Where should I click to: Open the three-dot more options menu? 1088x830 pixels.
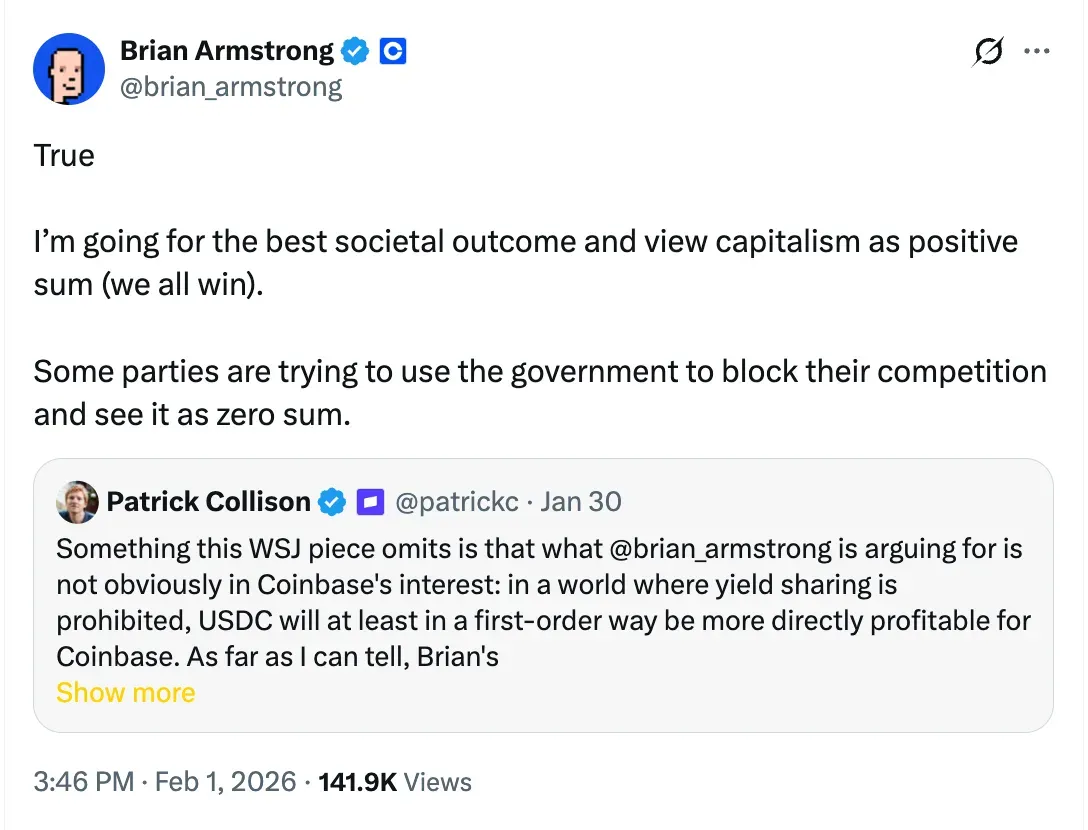[x=1038, y=51]
